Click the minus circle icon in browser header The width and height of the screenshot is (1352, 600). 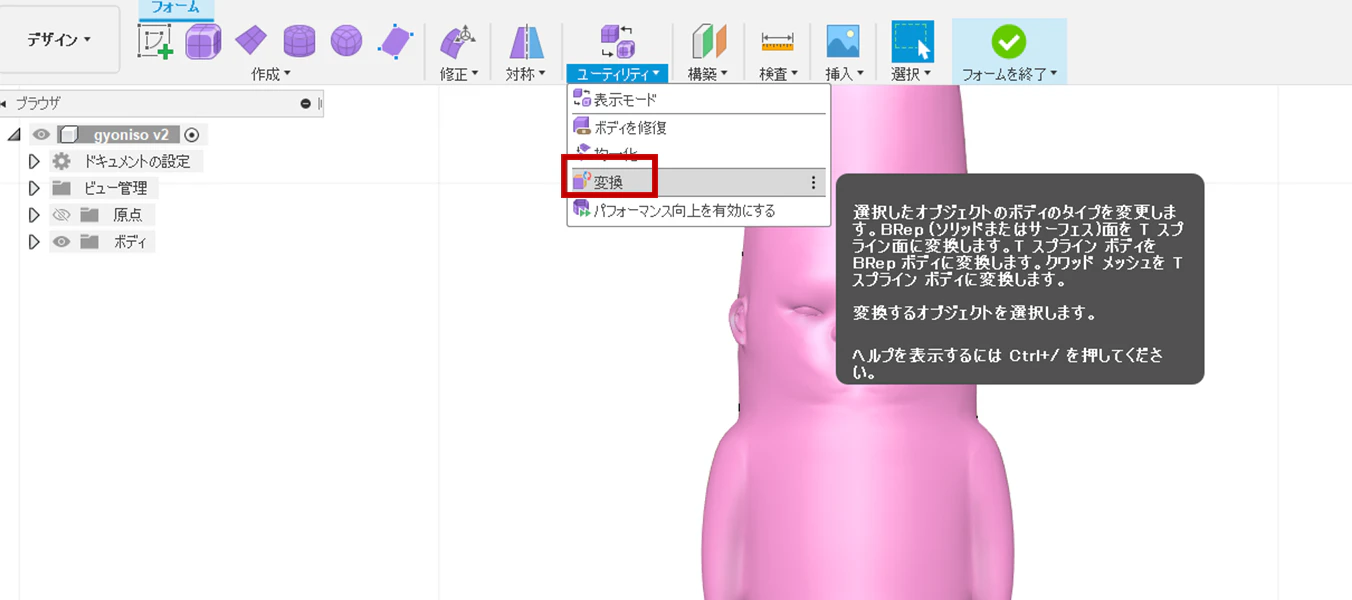click(306, 103)
